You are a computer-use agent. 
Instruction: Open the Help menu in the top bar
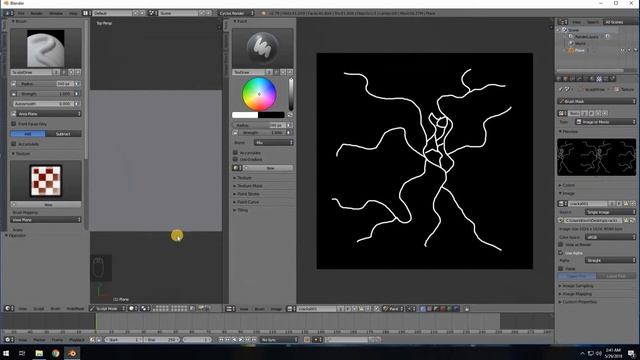(x=73, y=13)
